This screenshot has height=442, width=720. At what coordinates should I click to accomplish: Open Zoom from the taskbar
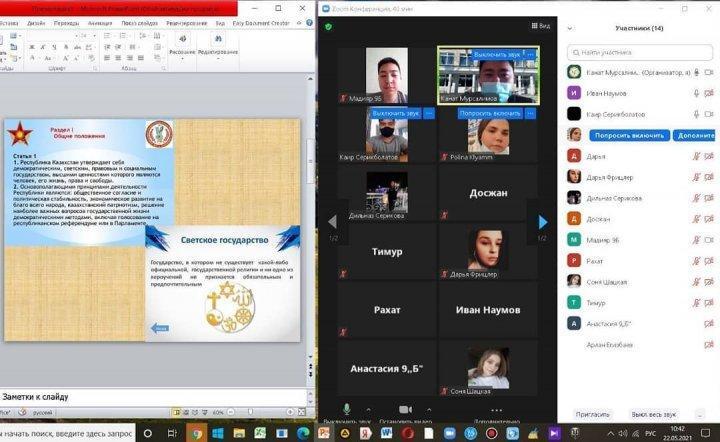pos(450,433)
